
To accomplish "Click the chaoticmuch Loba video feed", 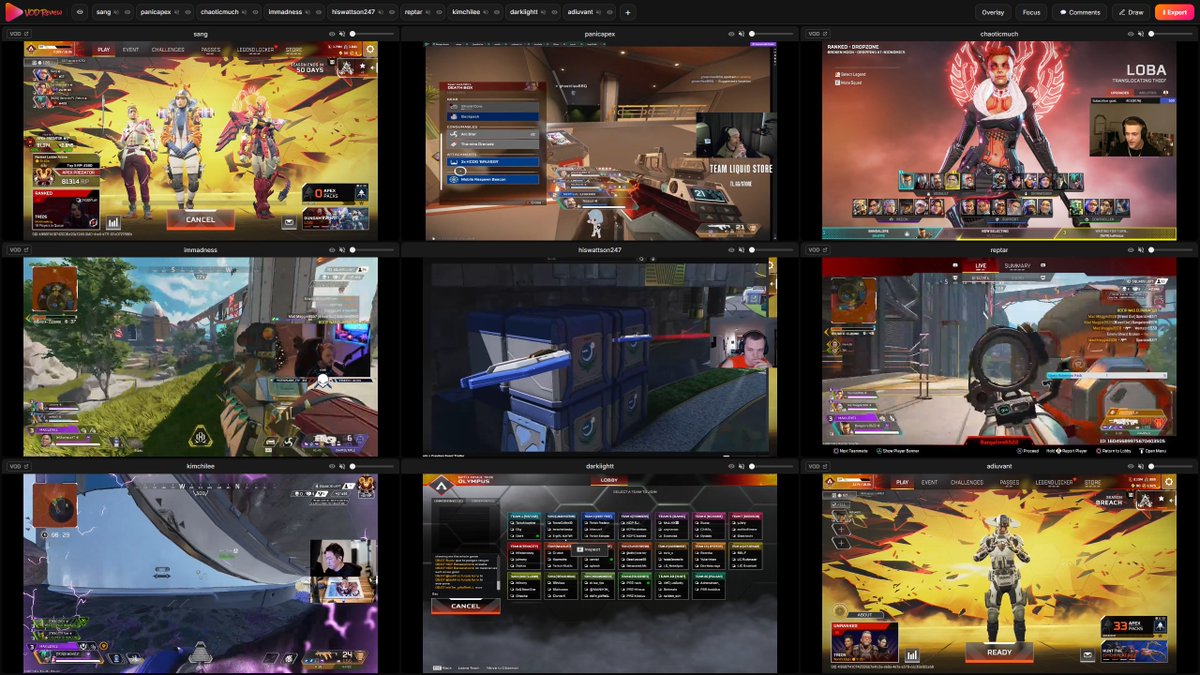I will coord(1000,140).
